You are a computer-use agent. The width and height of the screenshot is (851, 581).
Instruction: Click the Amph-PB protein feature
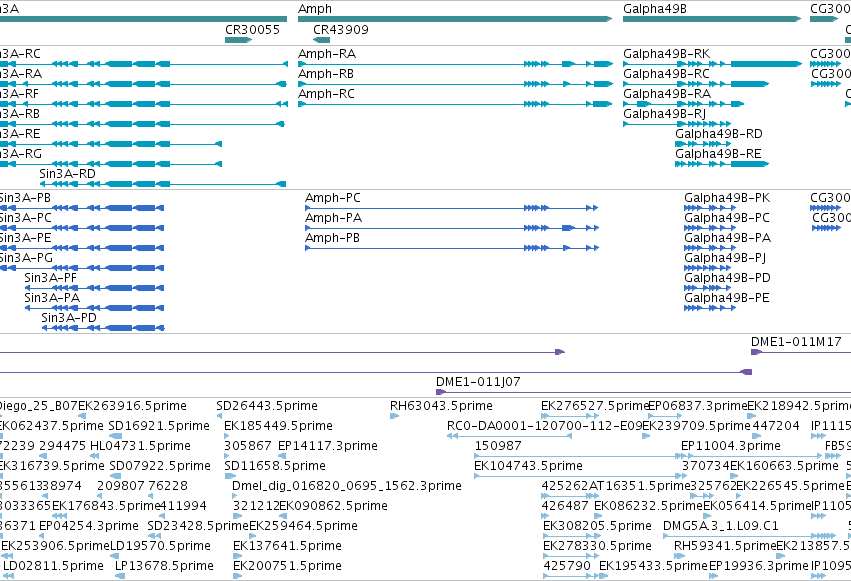click(x=452, y=248)
